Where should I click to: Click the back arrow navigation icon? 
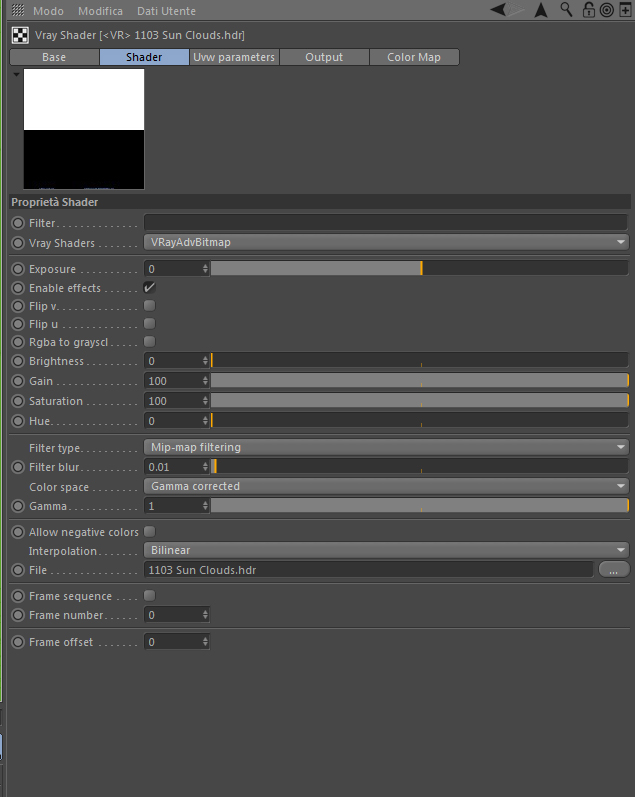498,10
